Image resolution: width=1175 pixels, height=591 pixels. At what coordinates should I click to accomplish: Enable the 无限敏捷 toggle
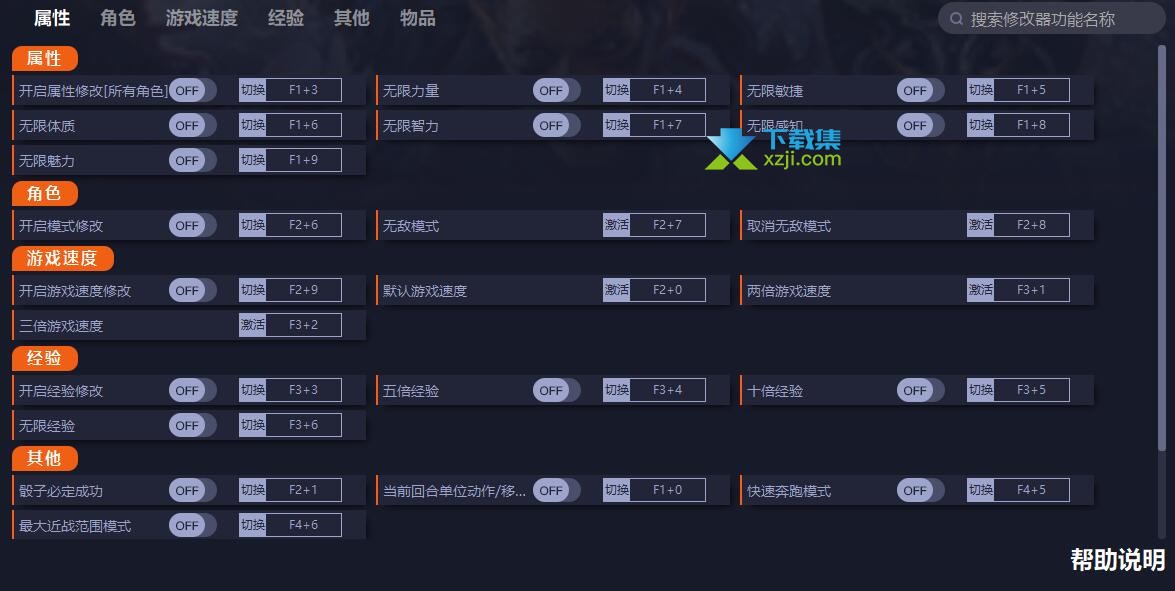[x=920, y=90]
